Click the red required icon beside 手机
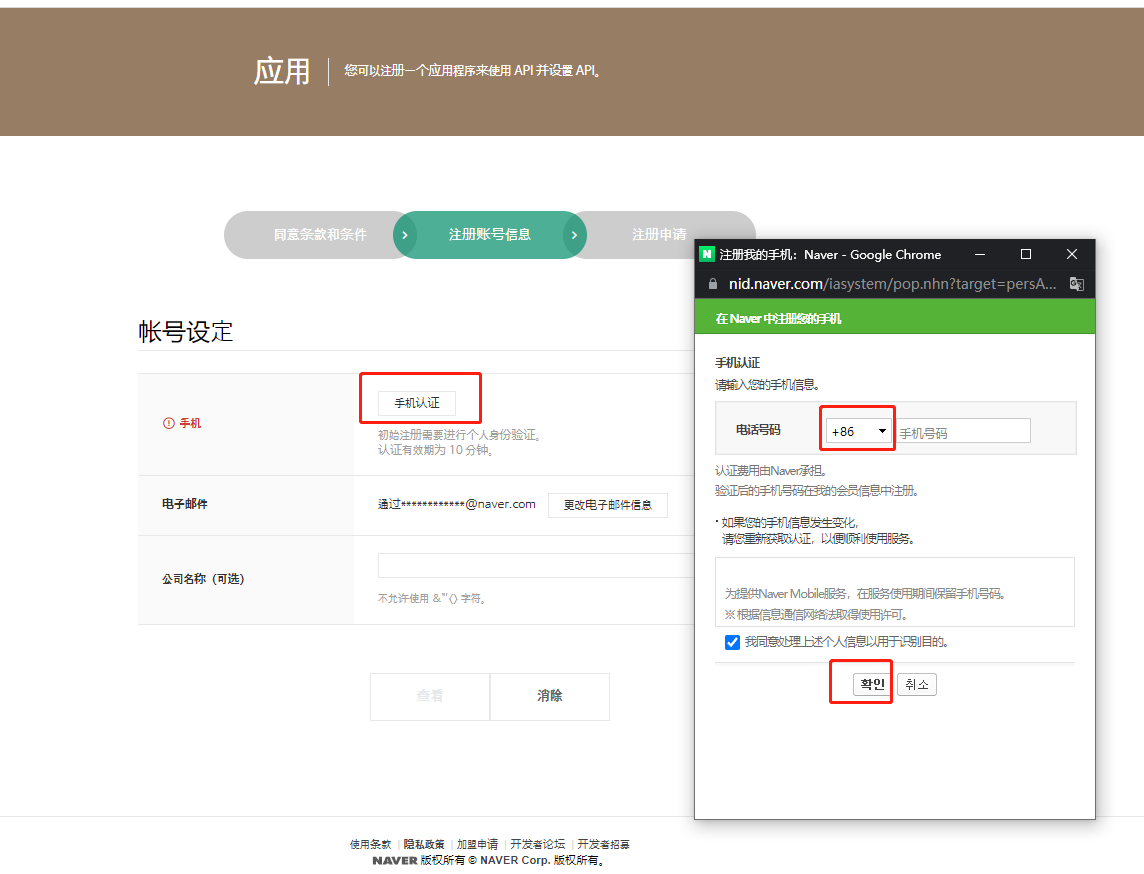This screenshot has width=1144, height=874. (169, 423)
